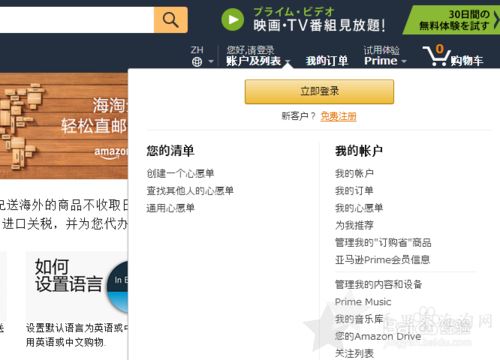Click the 立即登录 sign-in button
Image resolution: width=500 pixels, height=360 pixels.
click(319, 91)
